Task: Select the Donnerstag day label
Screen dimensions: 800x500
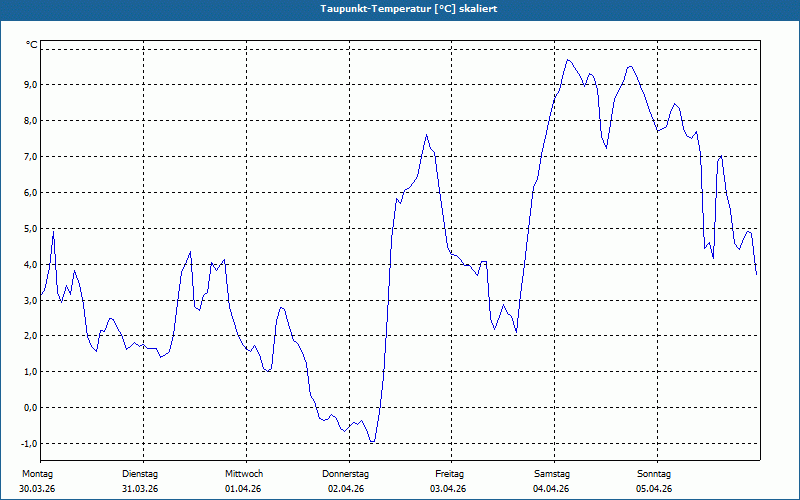Action: (x=345, y=474)
